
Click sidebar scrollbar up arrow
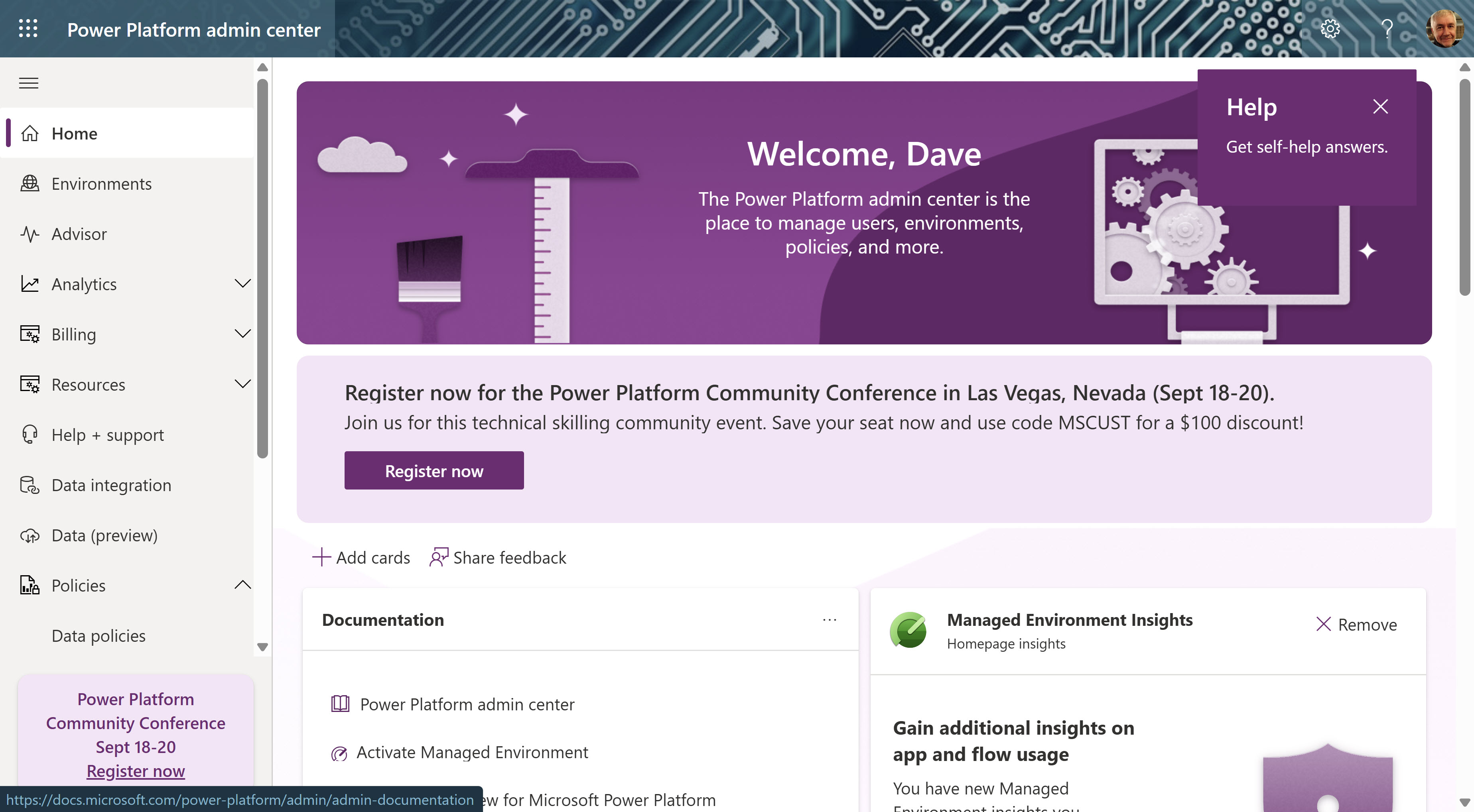(x=263, y=67)
